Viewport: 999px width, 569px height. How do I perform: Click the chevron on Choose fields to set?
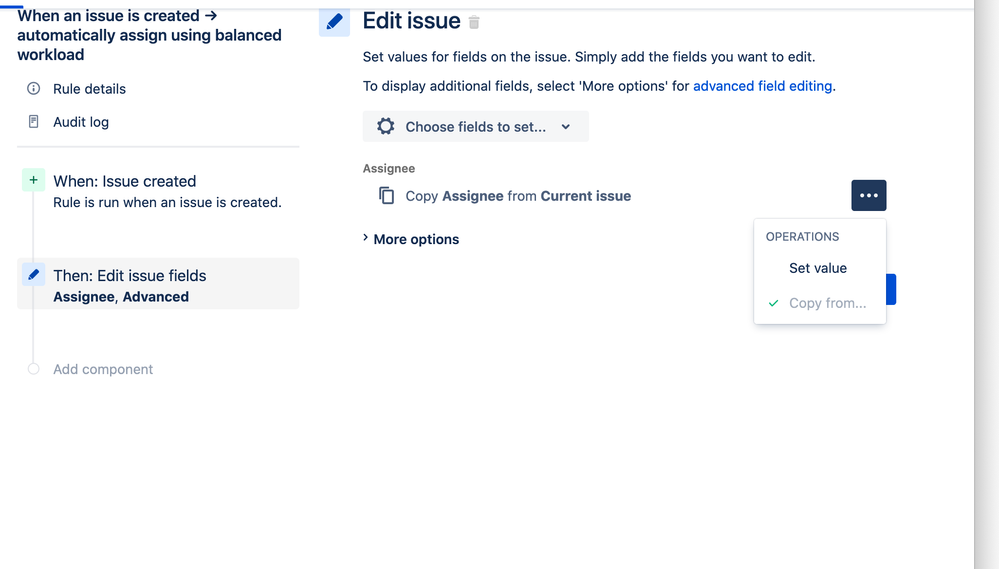click(566, 127)
